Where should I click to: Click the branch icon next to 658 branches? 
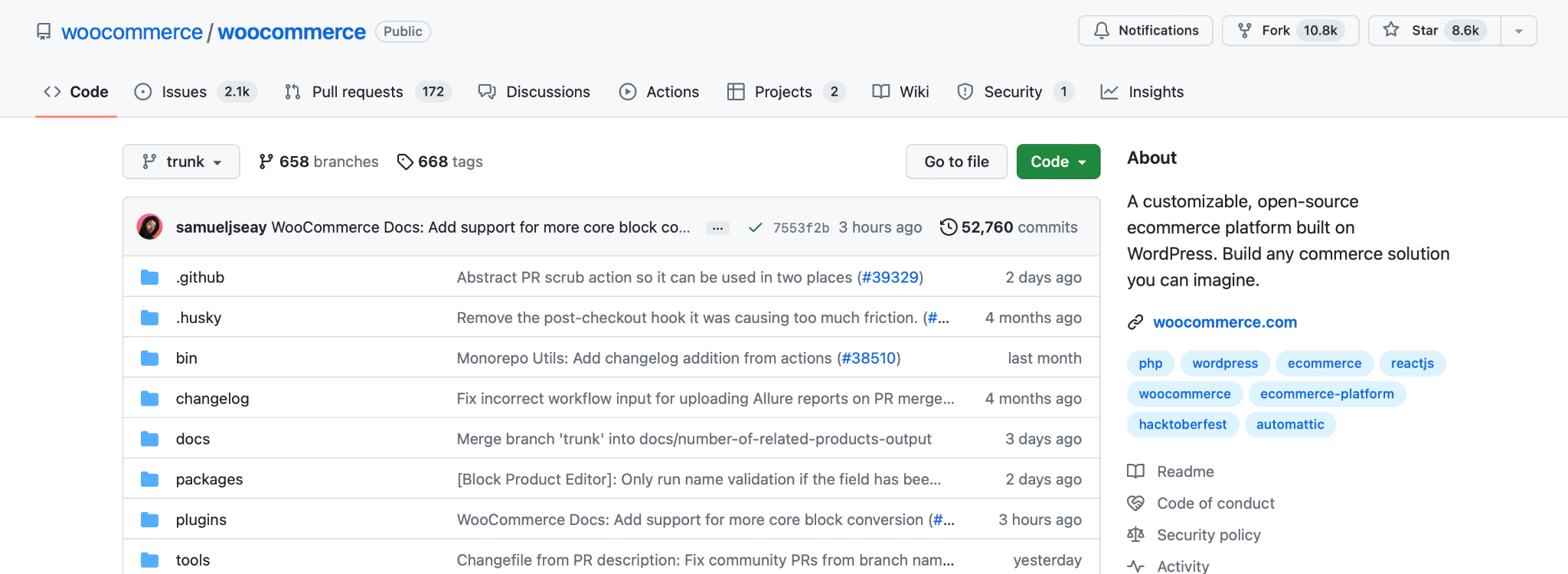[266, 161]
